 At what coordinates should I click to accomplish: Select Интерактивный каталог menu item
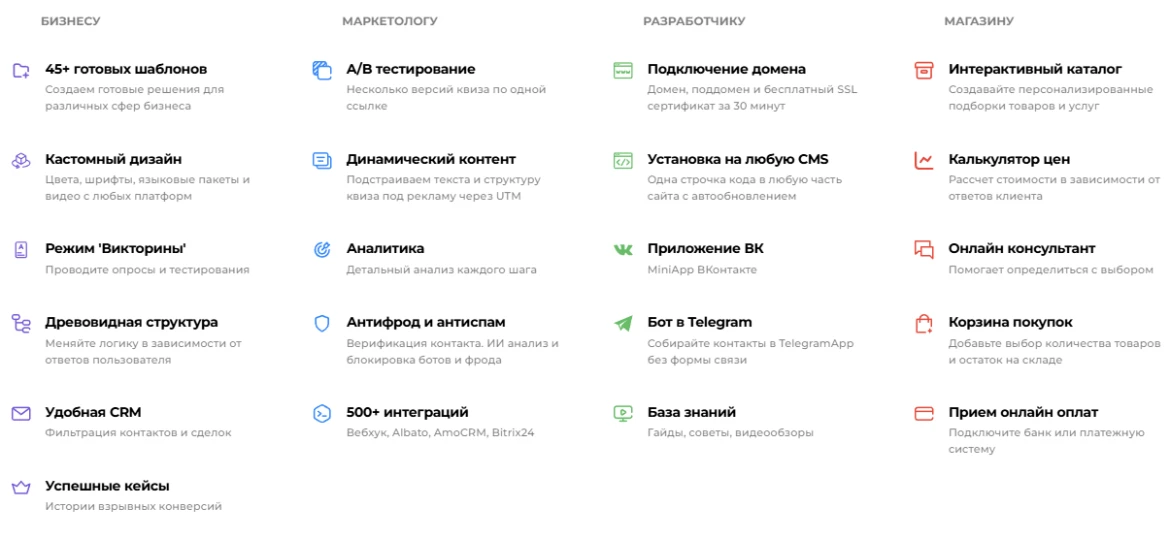tap(1034, 69)
